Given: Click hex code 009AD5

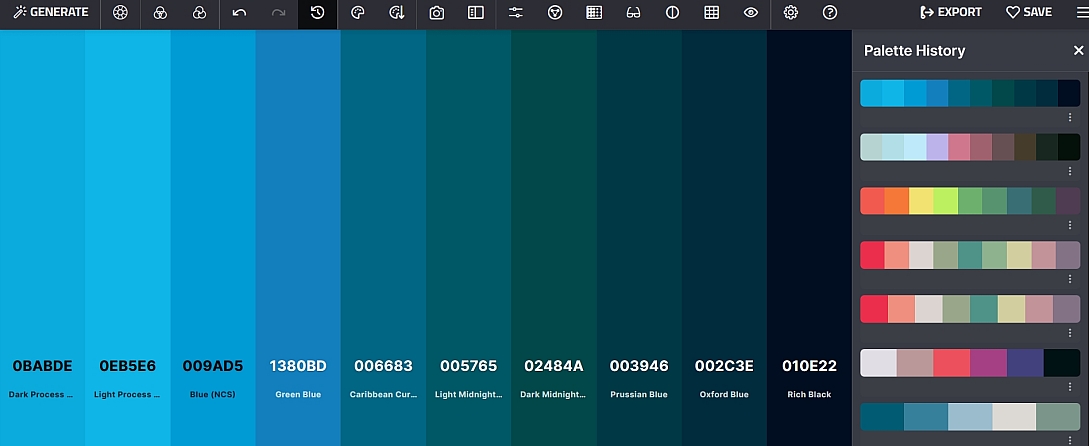Looking at the screenshot, I should tap(213, 366).
